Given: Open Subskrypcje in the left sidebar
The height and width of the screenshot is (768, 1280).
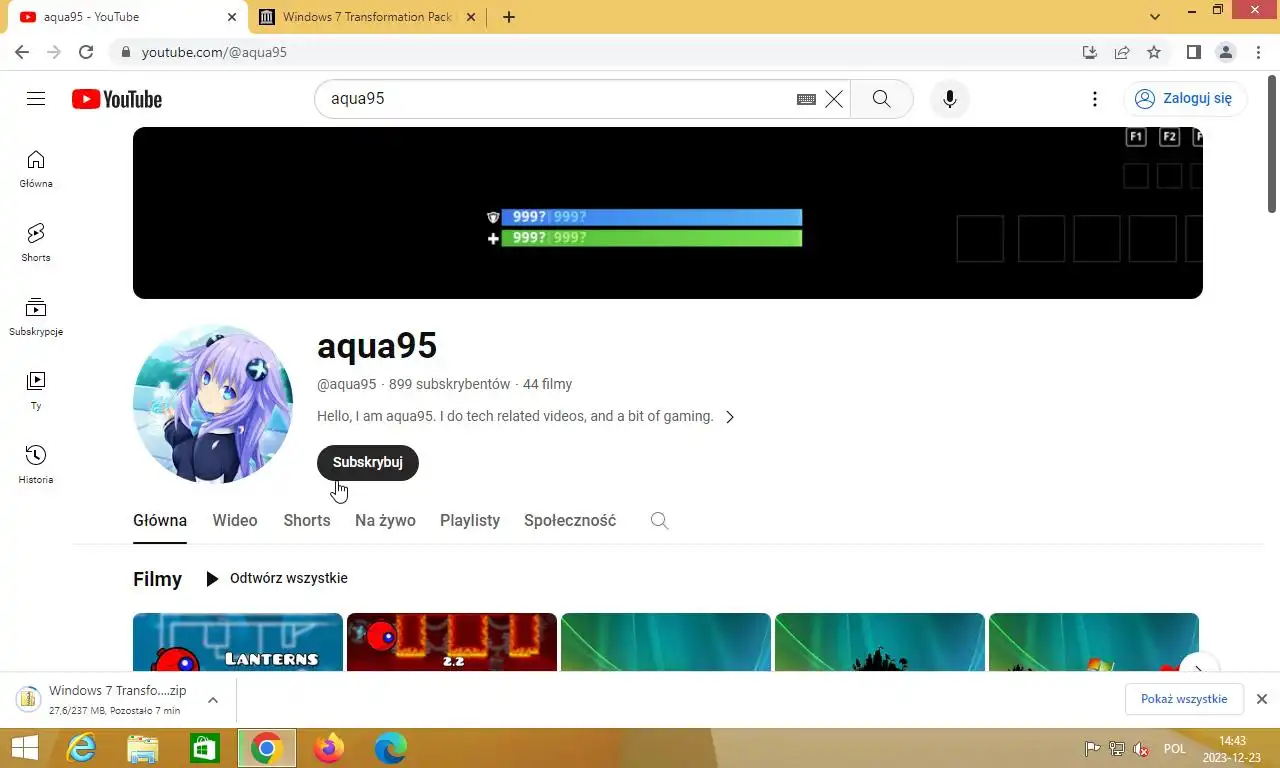Looking at the screenshot, I should 36,317.
